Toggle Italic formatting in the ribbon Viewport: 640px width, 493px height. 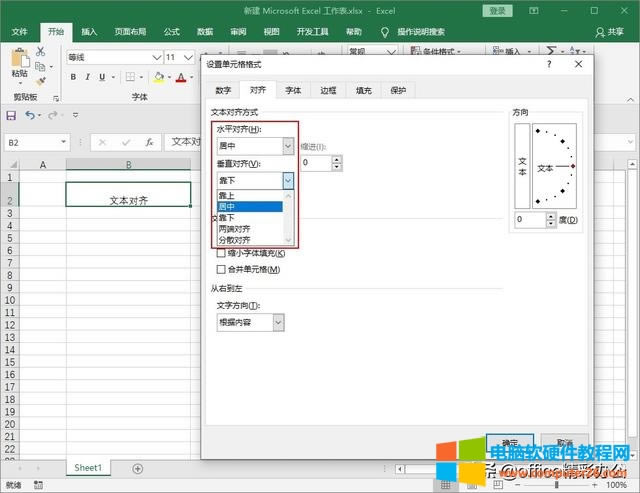pyautogui.click(x=88, y=77)
